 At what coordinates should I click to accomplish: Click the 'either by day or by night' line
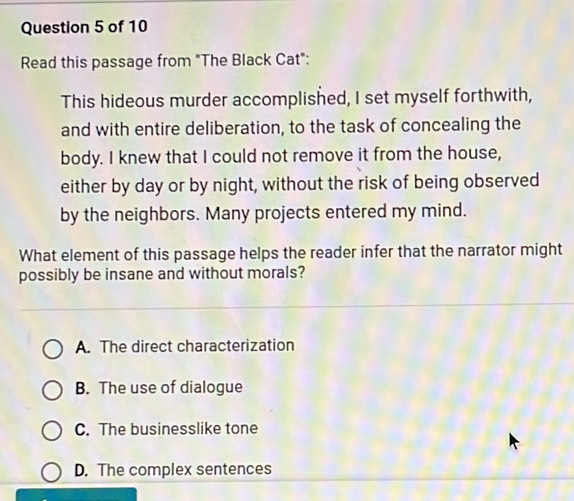(299, 183)
